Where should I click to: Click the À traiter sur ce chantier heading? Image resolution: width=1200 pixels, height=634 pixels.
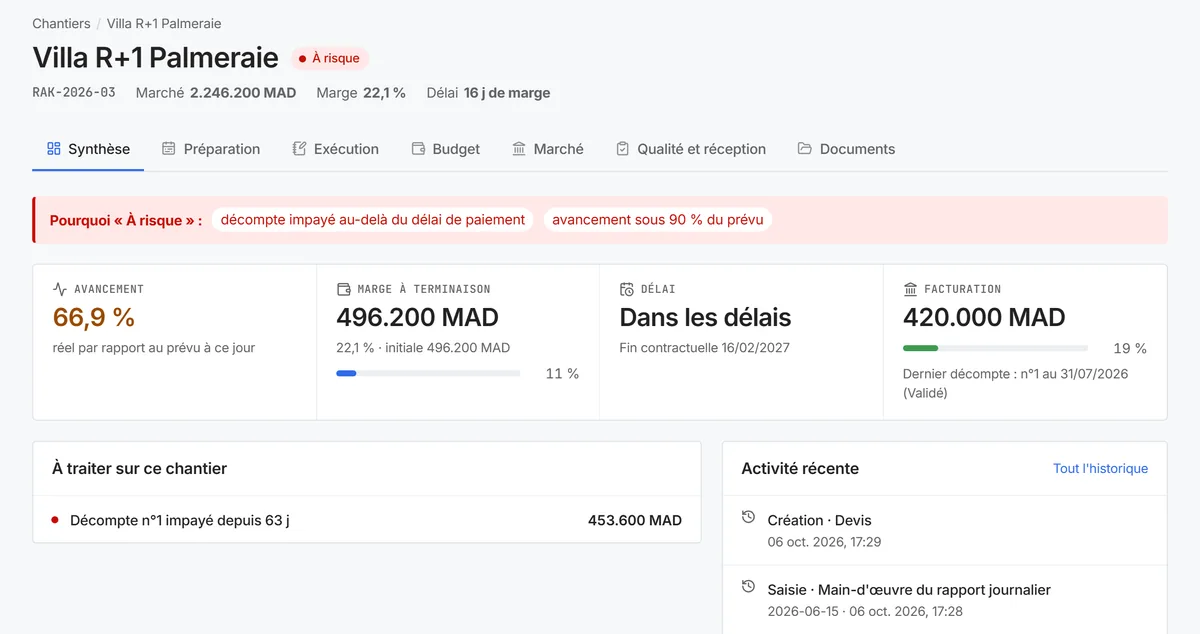[140, 468]
